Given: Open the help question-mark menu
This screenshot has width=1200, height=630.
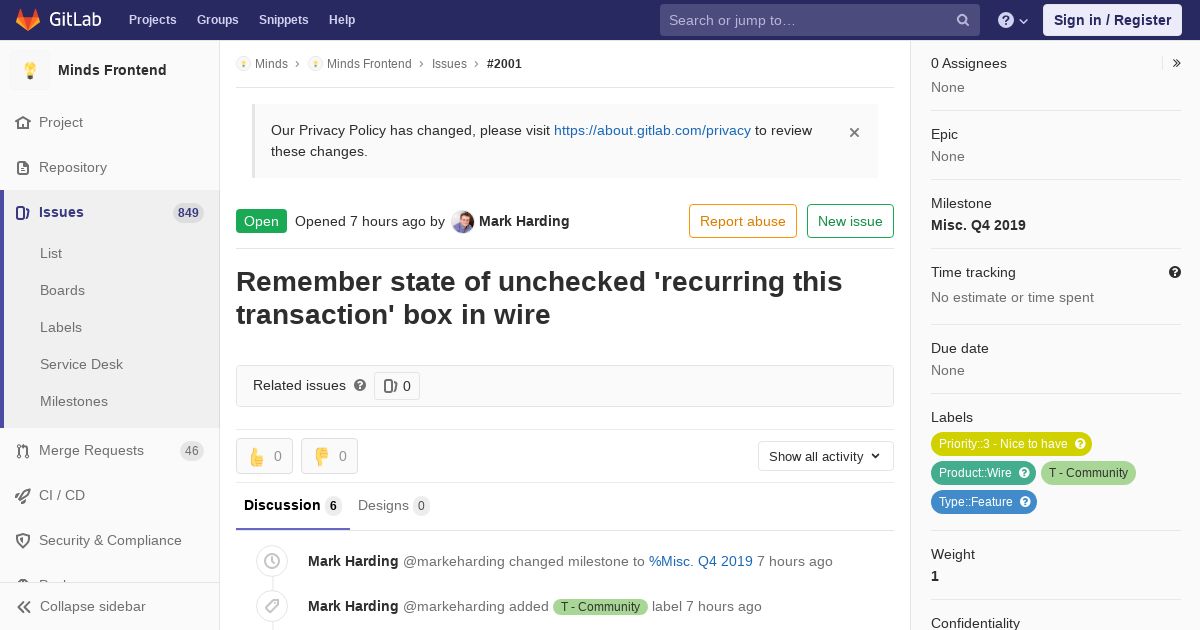Looking at the screenshot, I should [1013, 20].
